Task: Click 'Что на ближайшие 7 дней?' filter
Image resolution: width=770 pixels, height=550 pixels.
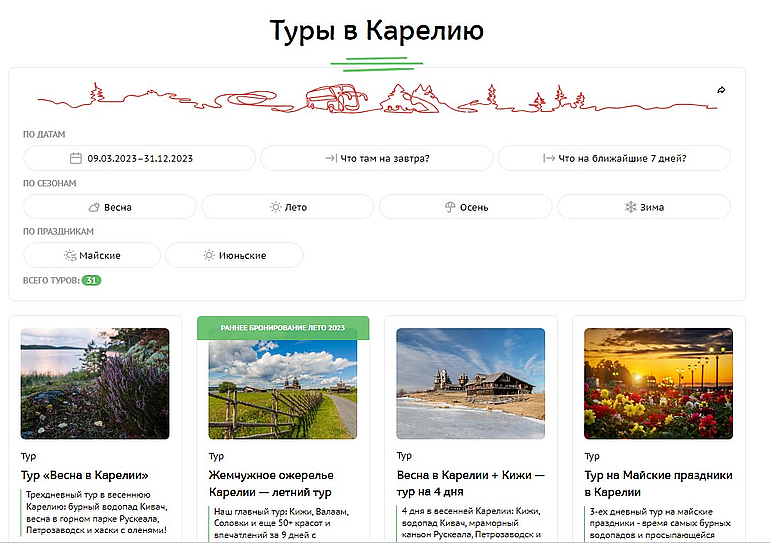Action: [x=614, y=158]
